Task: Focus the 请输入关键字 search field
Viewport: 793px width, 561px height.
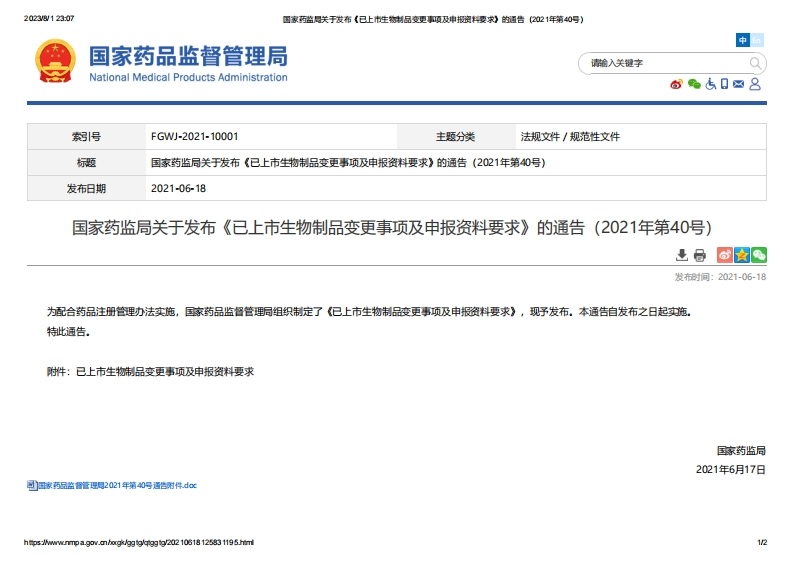Action: [x=664, y=63]
